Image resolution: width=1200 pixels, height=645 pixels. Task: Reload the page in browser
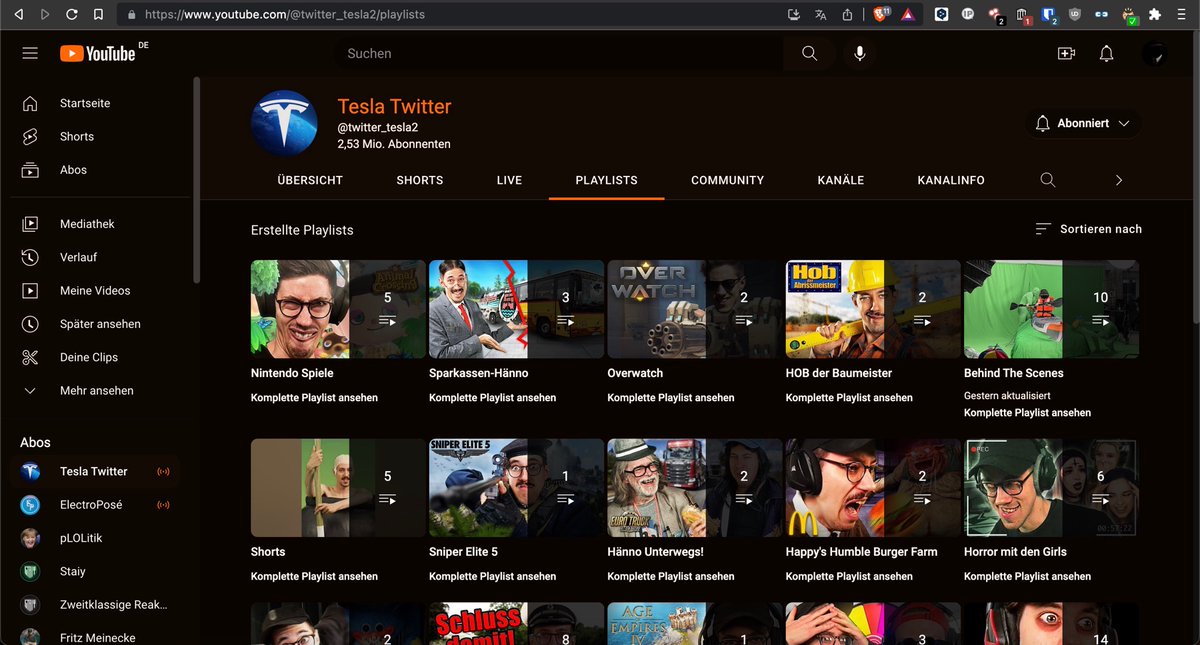[71, 15]
